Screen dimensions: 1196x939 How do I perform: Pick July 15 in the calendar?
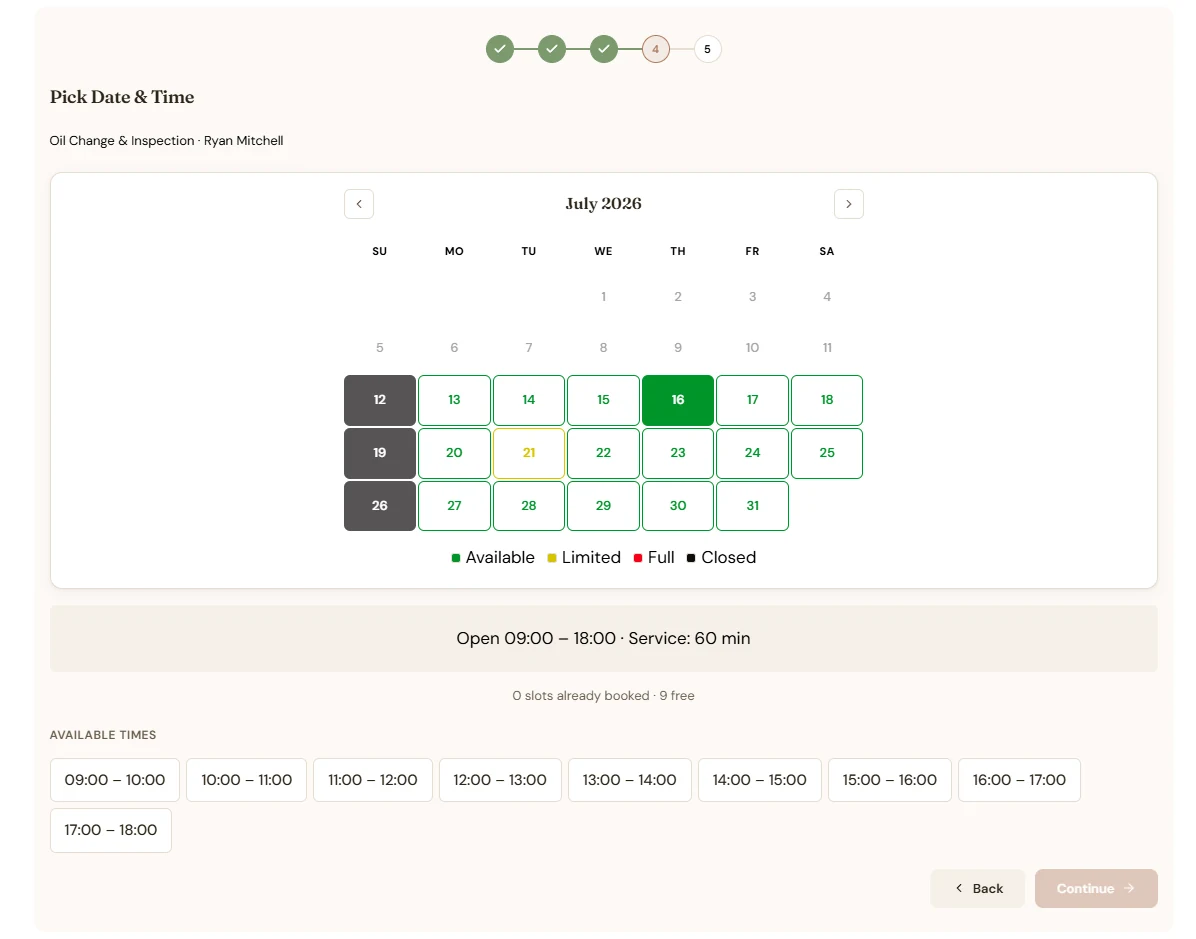(603, 400)
